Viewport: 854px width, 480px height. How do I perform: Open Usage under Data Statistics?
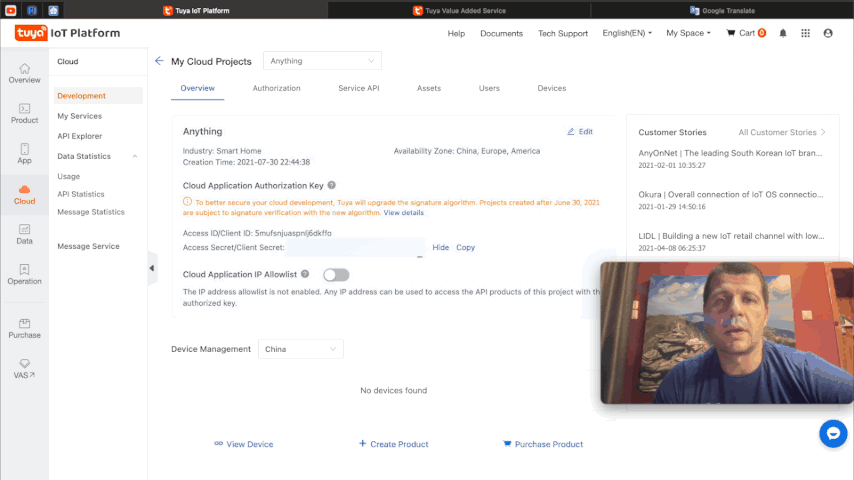tap(69, 177)
